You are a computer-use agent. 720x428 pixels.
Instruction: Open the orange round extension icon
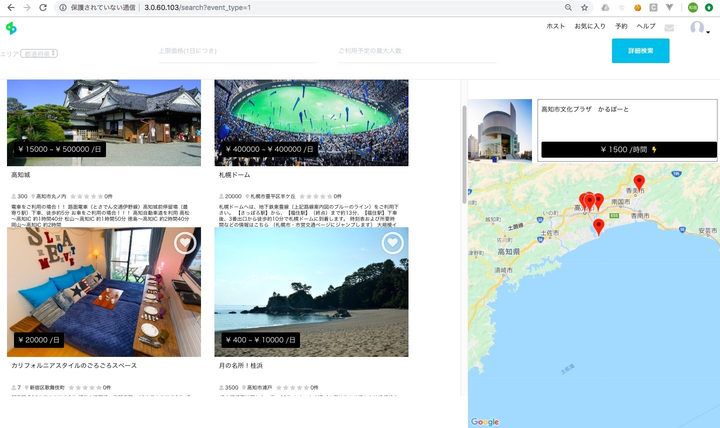[637, 7]
